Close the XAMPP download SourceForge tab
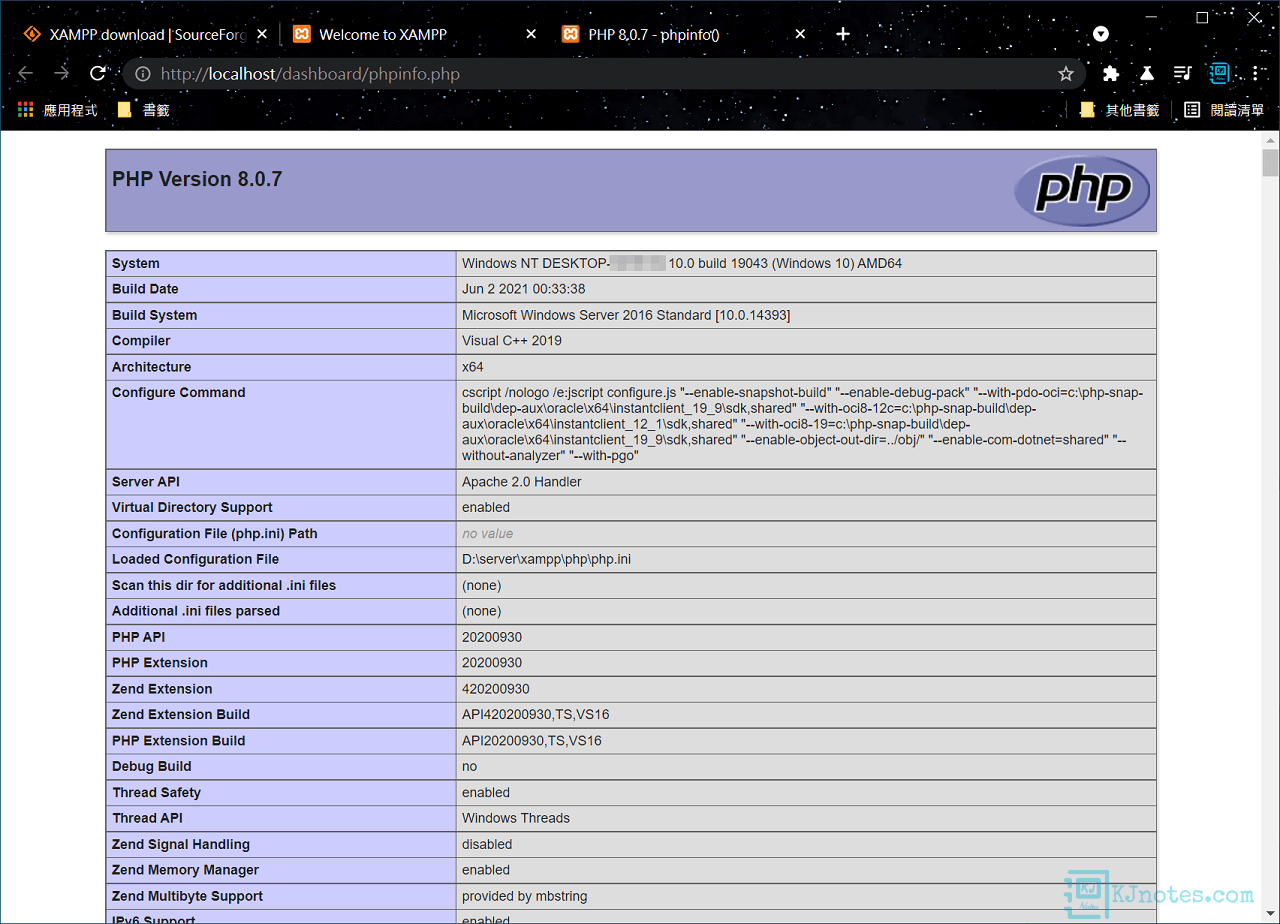This screenshot has height=924, width=1280. pyautogui.click(x=262, y=34)
